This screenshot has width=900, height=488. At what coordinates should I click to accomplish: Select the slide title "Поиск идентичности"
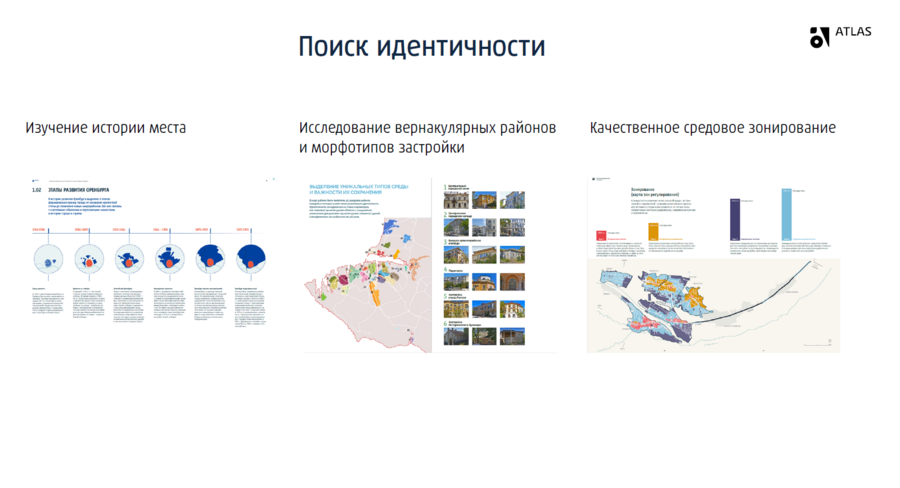pyautogui.click(x=422, y=47)
